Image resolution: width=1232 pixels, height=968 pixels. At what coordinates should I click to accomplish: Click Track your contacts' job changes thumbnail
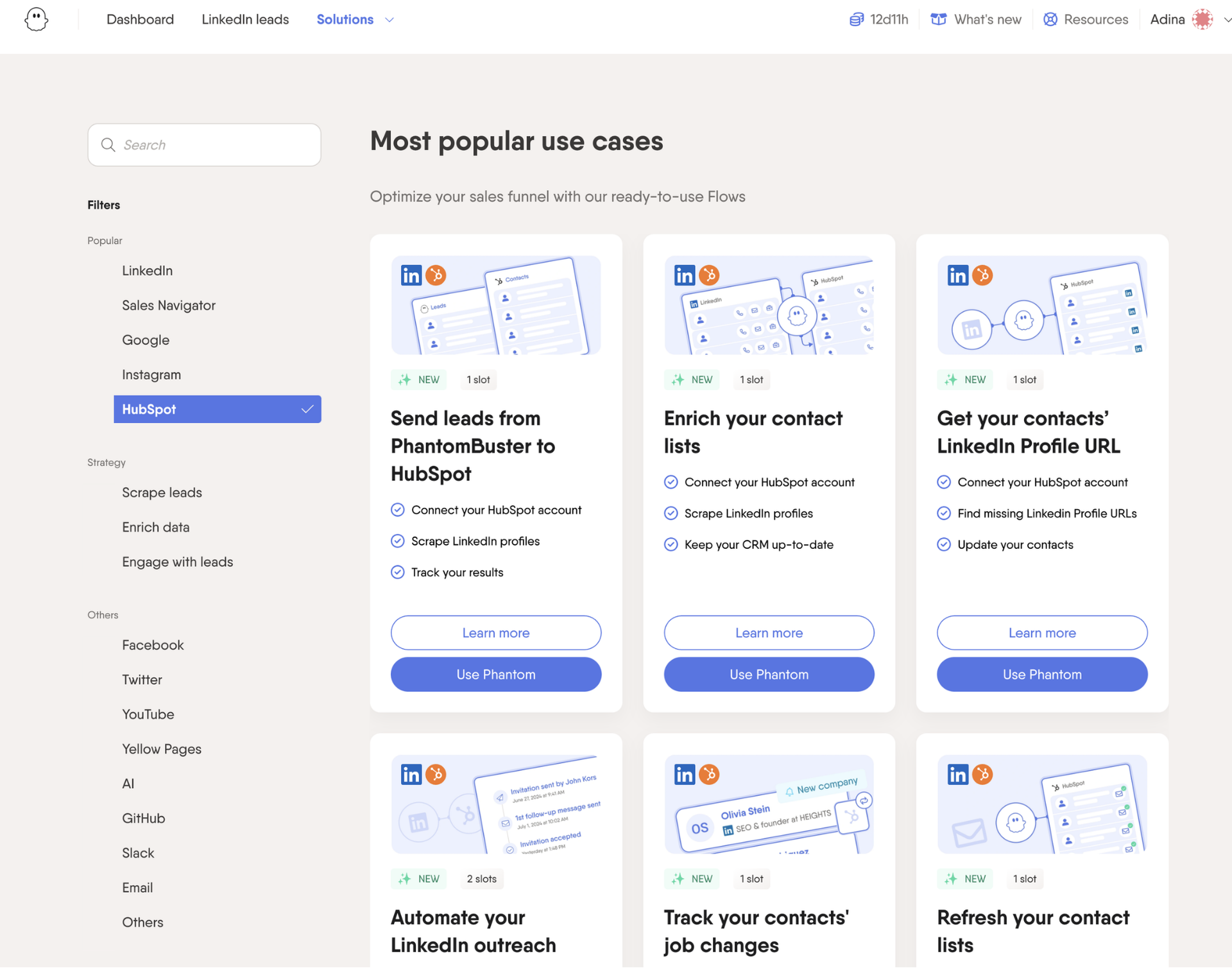coord(769,804)
